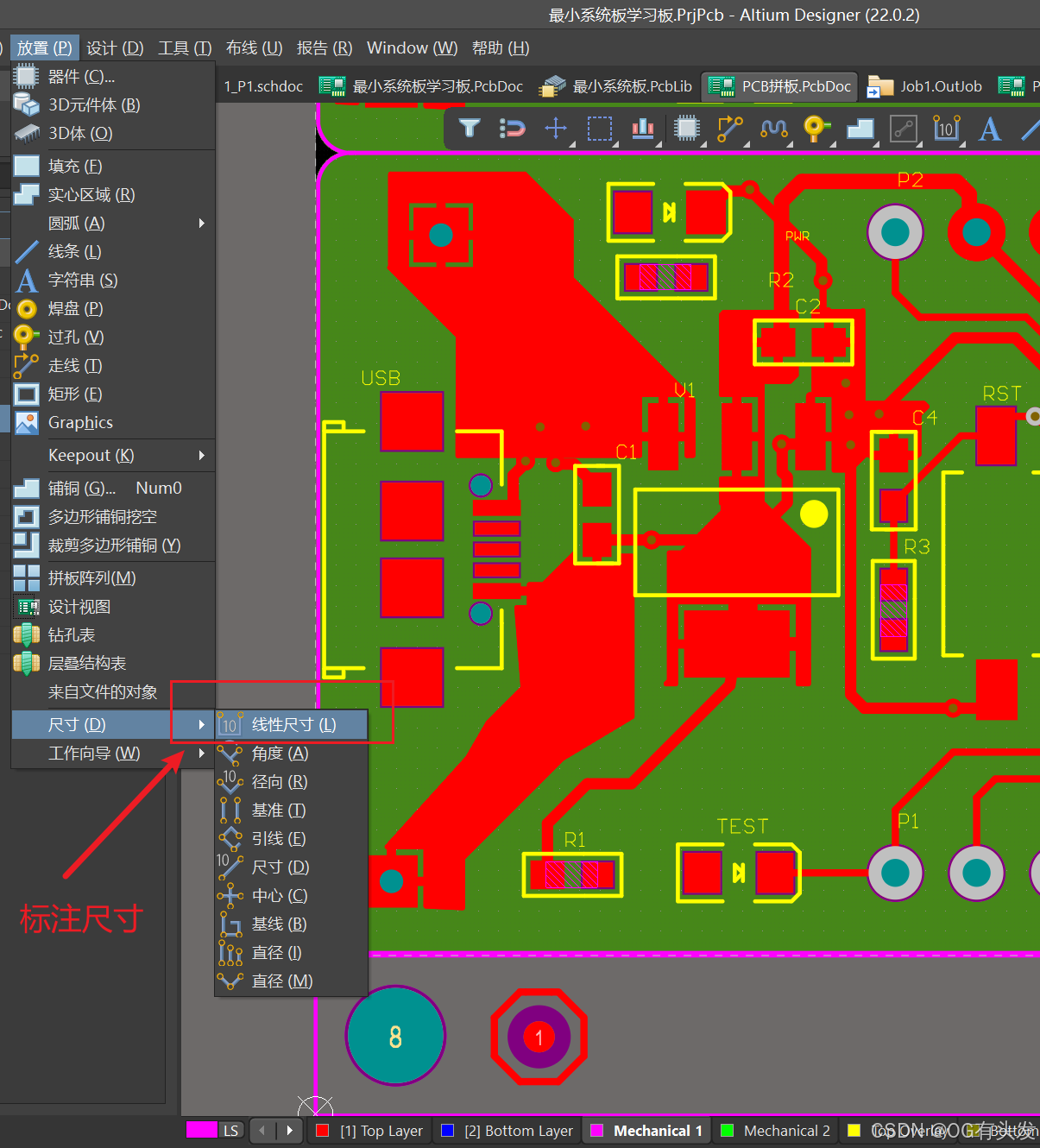Choose 层叠结构表 menu entry
Image resolution: width=1040 pixels, height=1148 pixels.
tap(113, 664)
